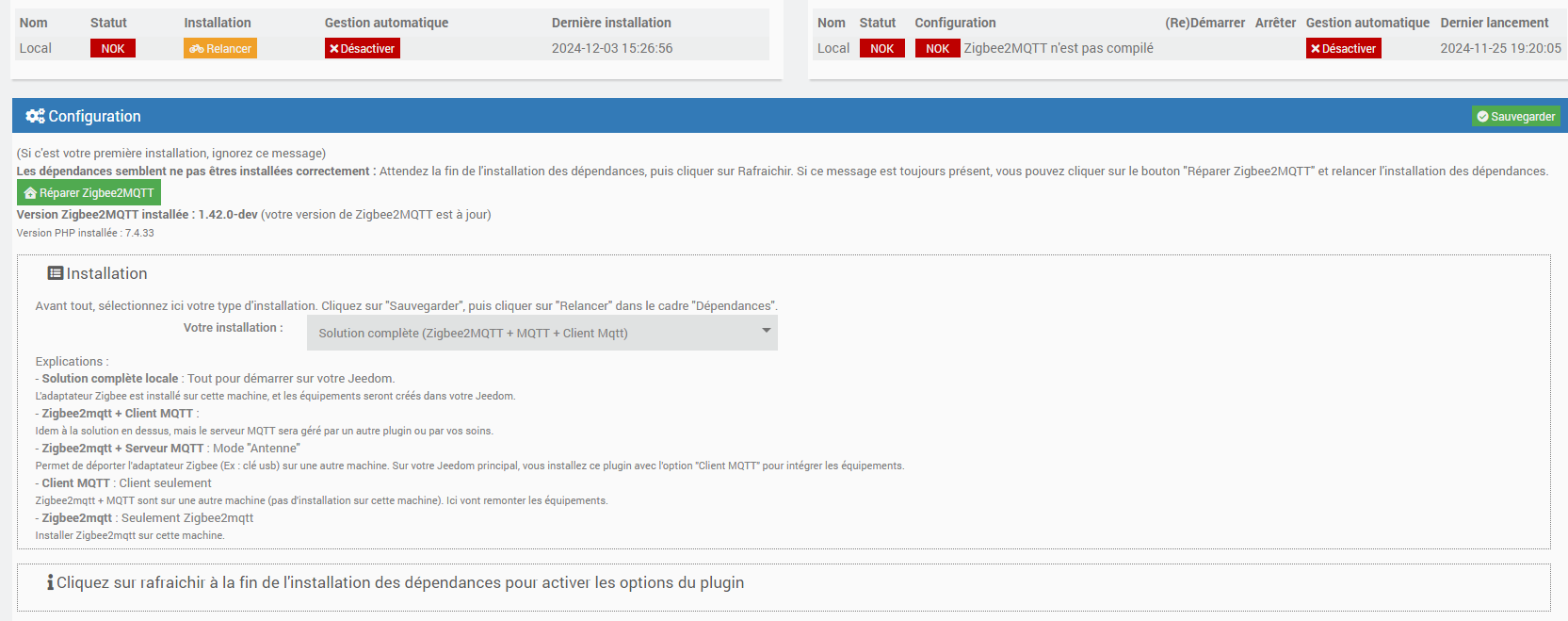Image resolution: width=1568 pixels, height=621 pixels.
Task: Click the last launch date 2024-11-25 19:20:05
Action: coord(1501,48)
